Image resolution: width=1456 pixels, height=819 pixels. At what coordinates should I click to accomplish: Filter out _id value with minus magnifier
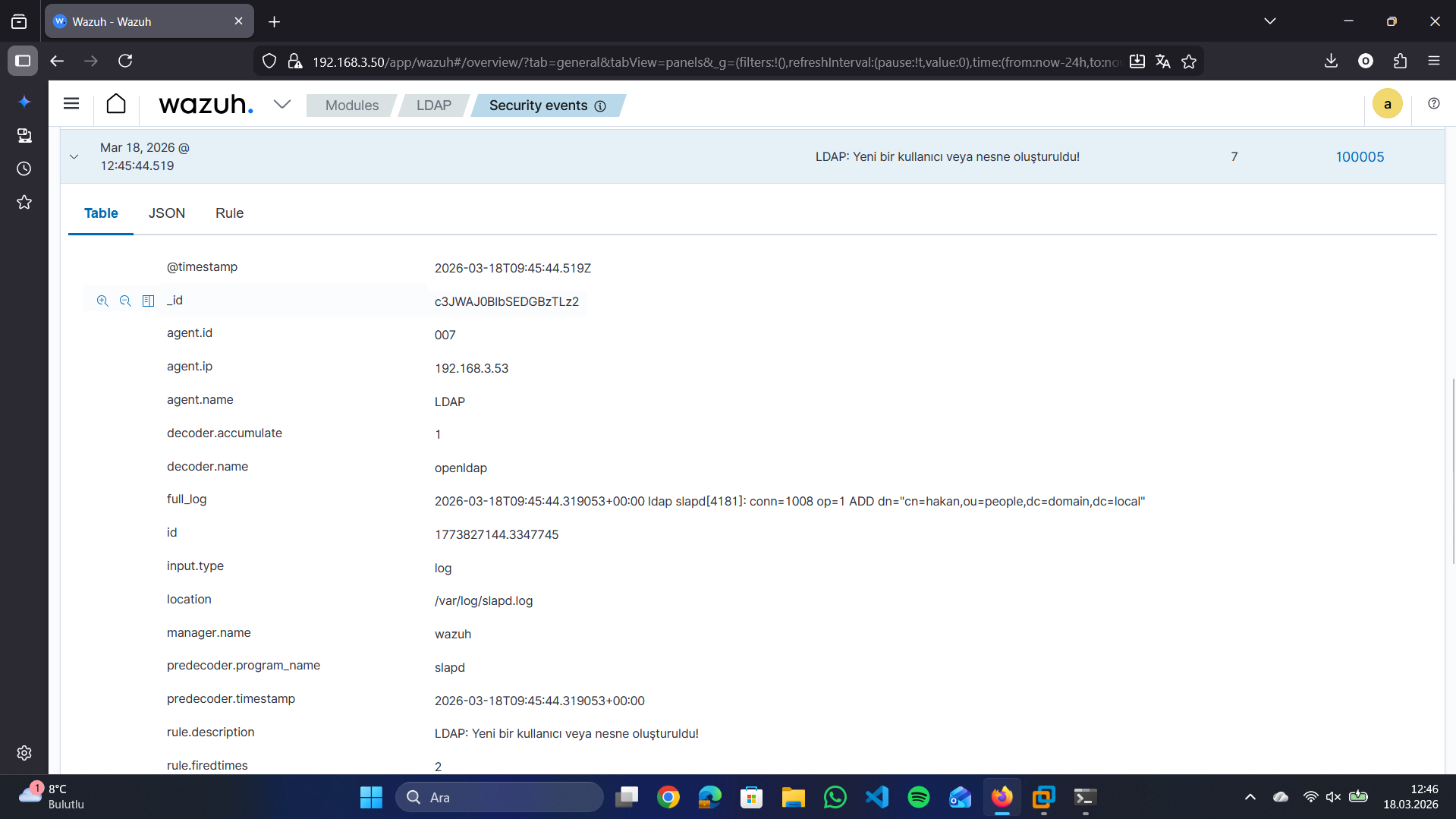125,301
